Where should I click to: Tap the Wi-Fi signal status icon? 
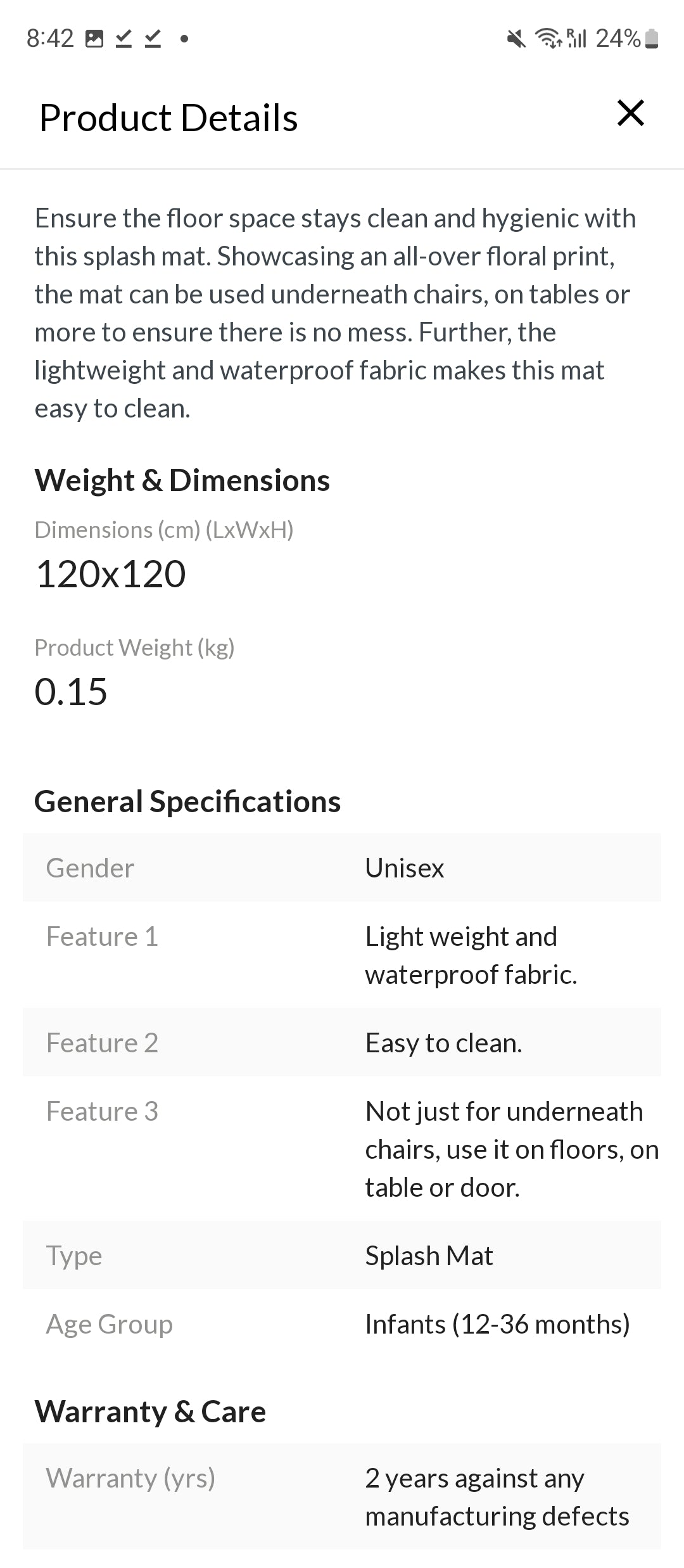pos(548,39)
